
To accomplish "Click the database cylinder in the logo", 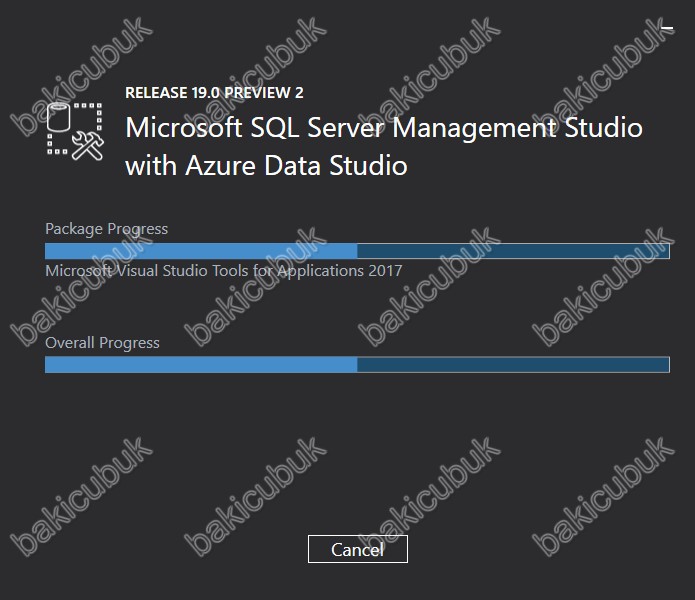I will (x=59, y=117).
